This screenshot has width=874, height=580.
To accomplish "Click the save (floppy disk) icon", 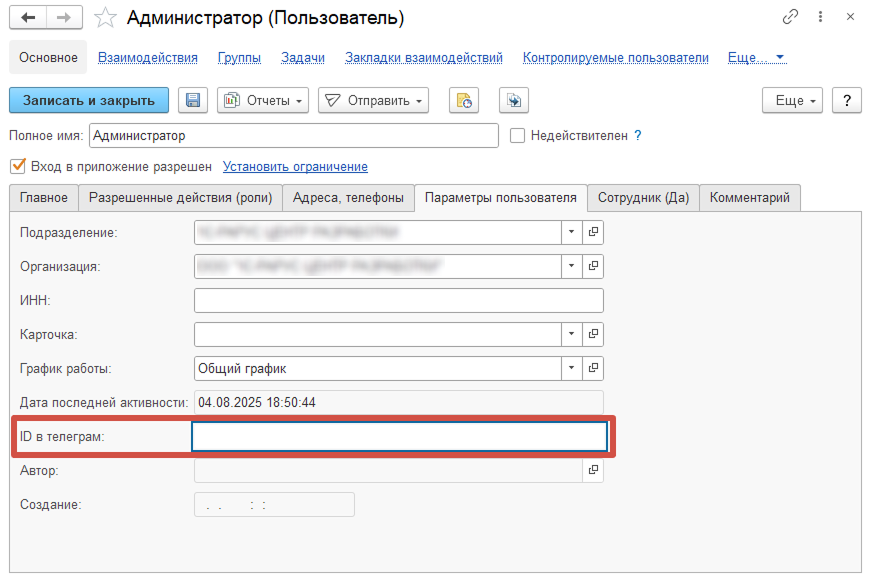I will [x=192, y=100].
